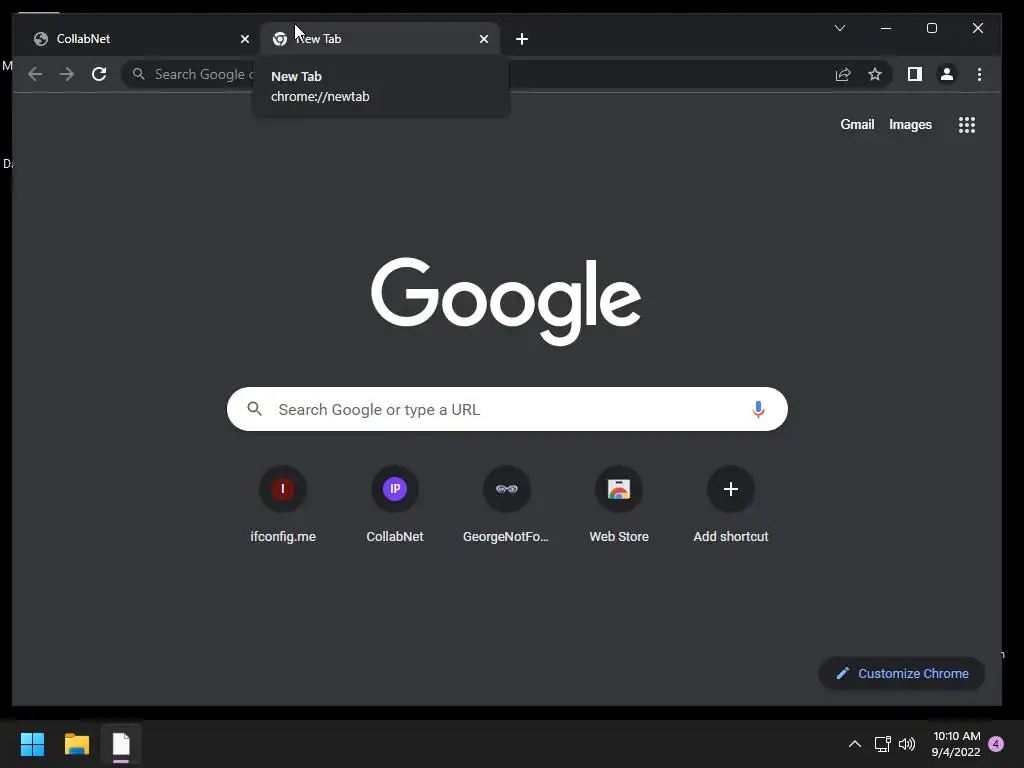The width and height of the screenshot is (1024, 768).
Task: Start voice search with microphone
Action: coord(758,409)
